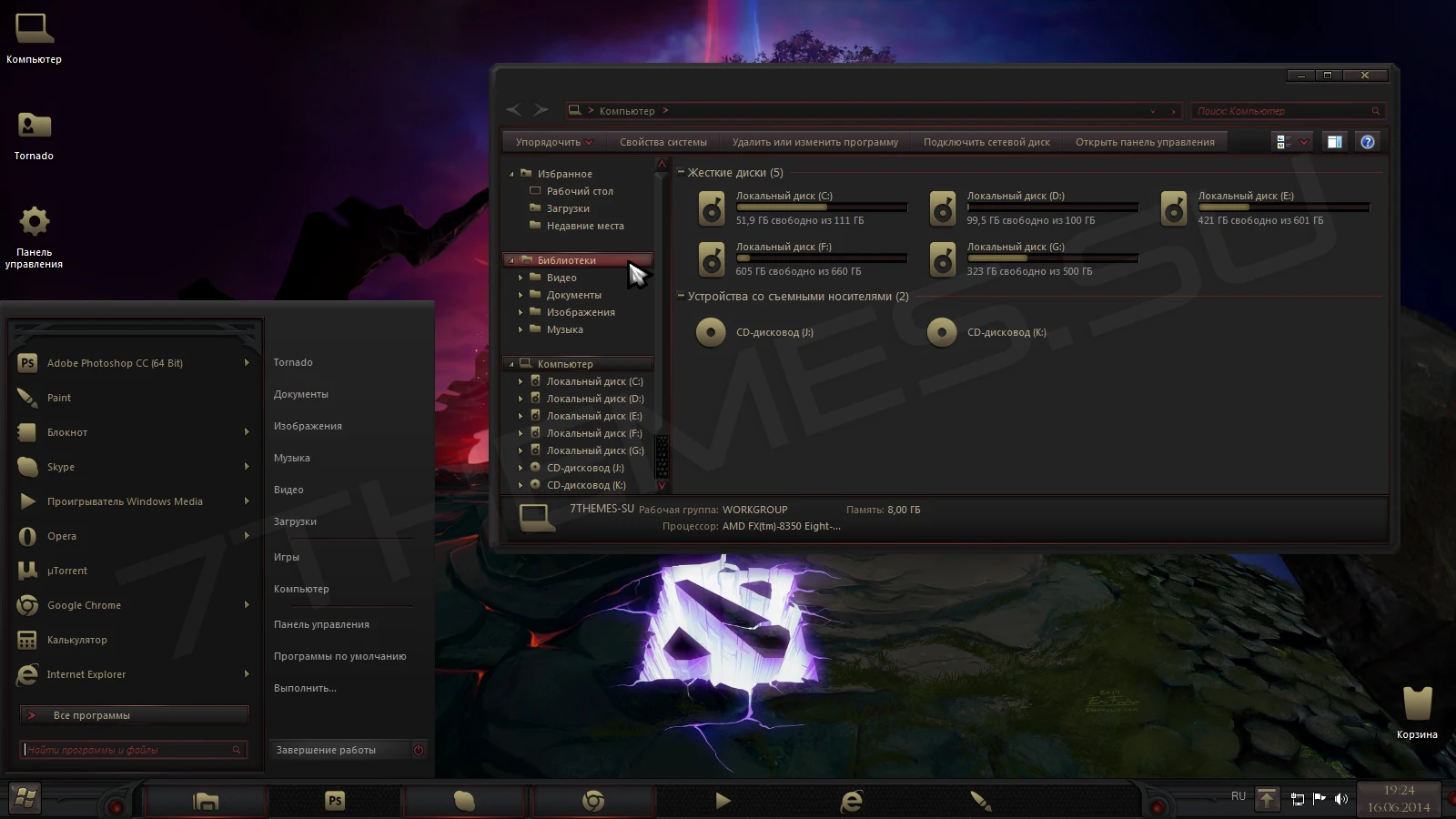
Task: Open the volume speaker icon in tray
Action: 1340,799
